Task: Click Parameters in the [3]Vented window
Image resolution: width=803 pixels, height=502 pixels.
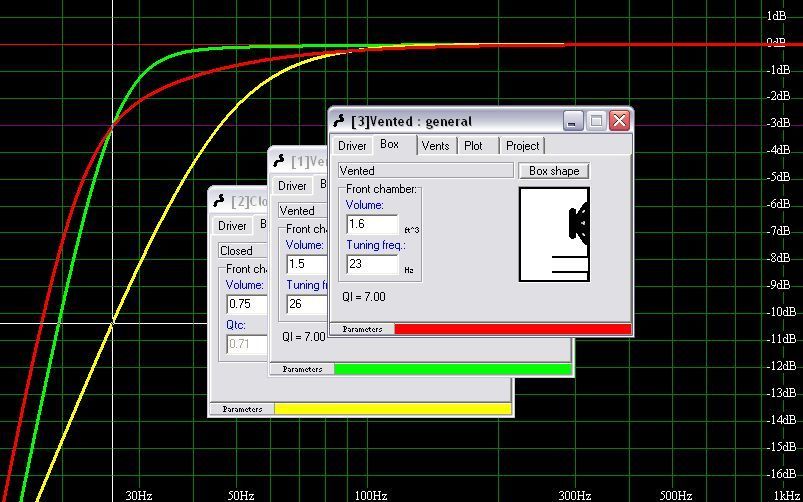Action: pos(362,329)
